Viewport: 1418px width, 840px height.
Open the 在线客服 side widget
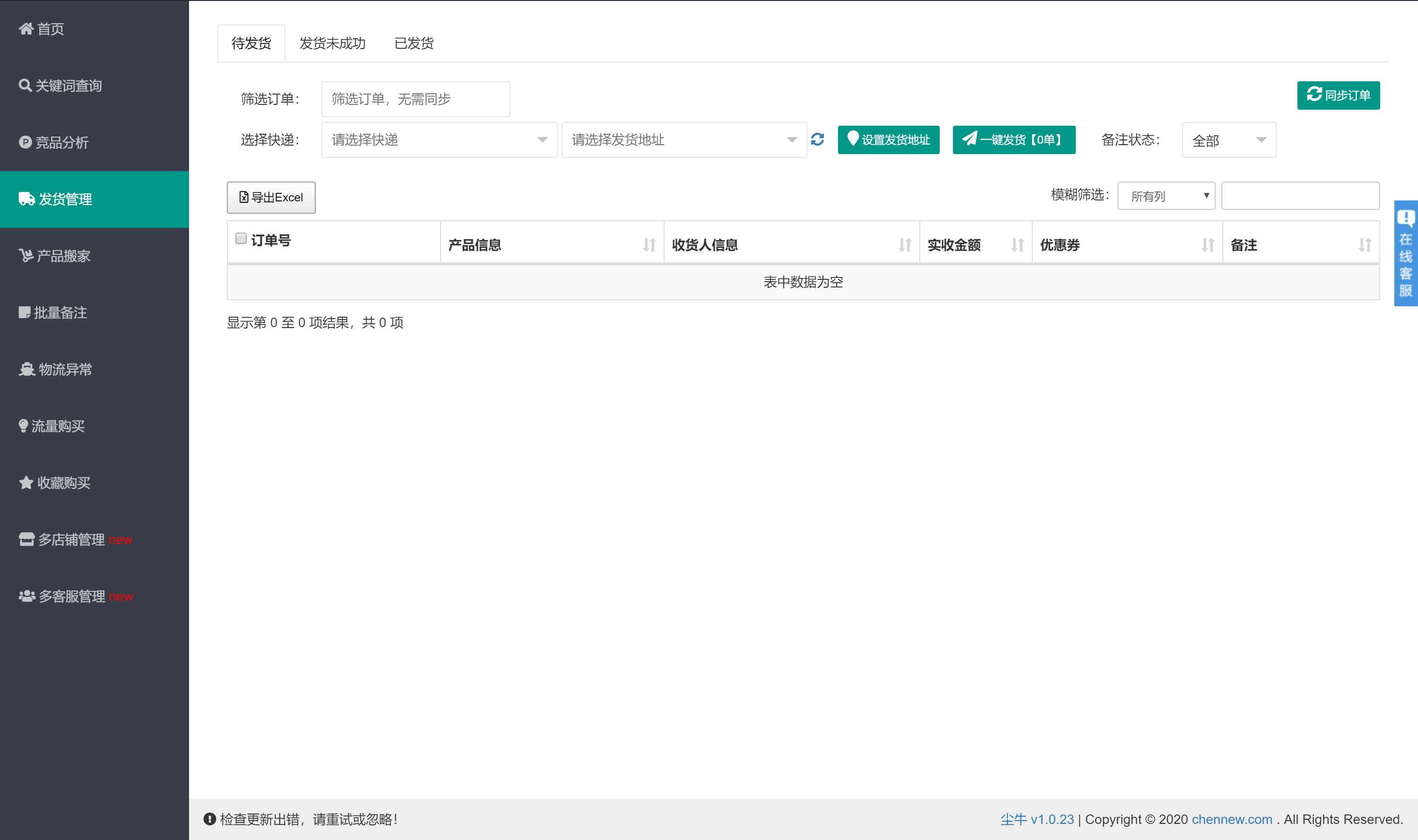pos(1406,253)
